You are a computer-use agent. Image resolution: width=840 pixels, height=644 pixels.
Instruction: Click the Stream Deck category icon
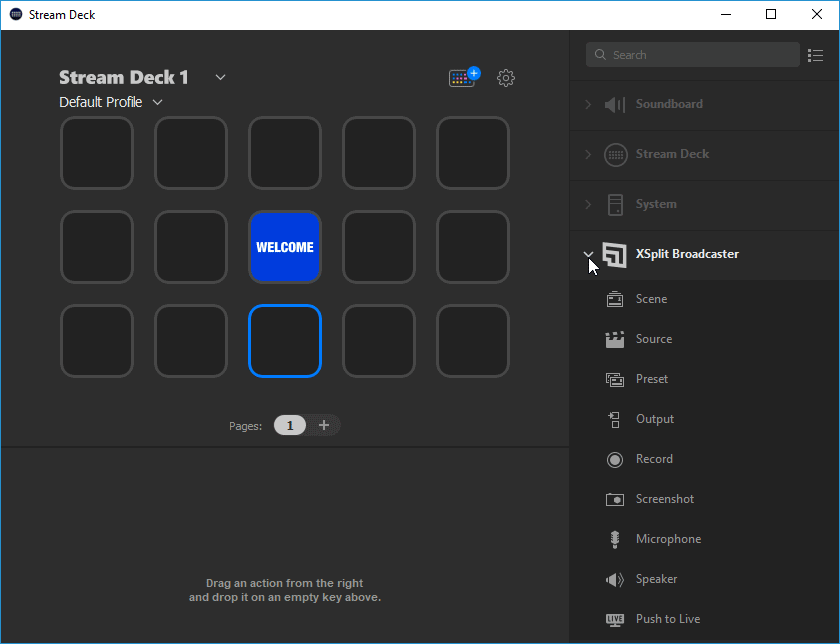[616, 155]
